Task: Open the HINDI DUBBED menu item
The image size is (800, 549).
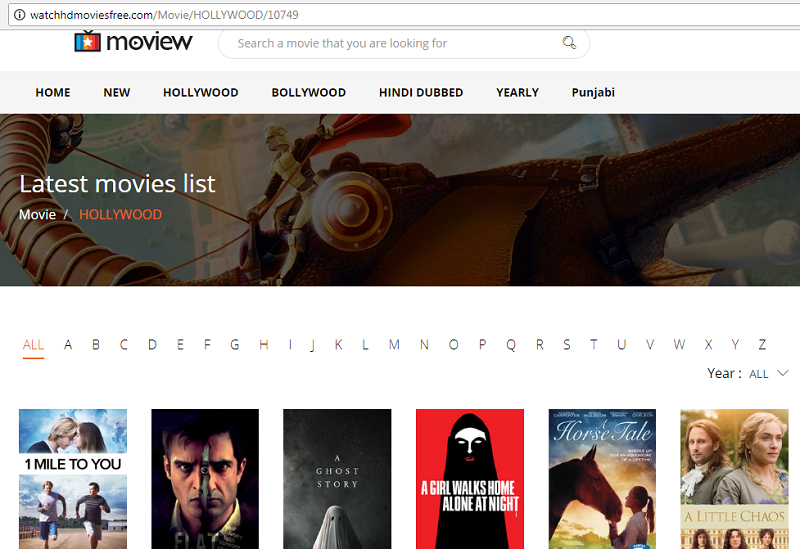Action: (x=421, y=92)
